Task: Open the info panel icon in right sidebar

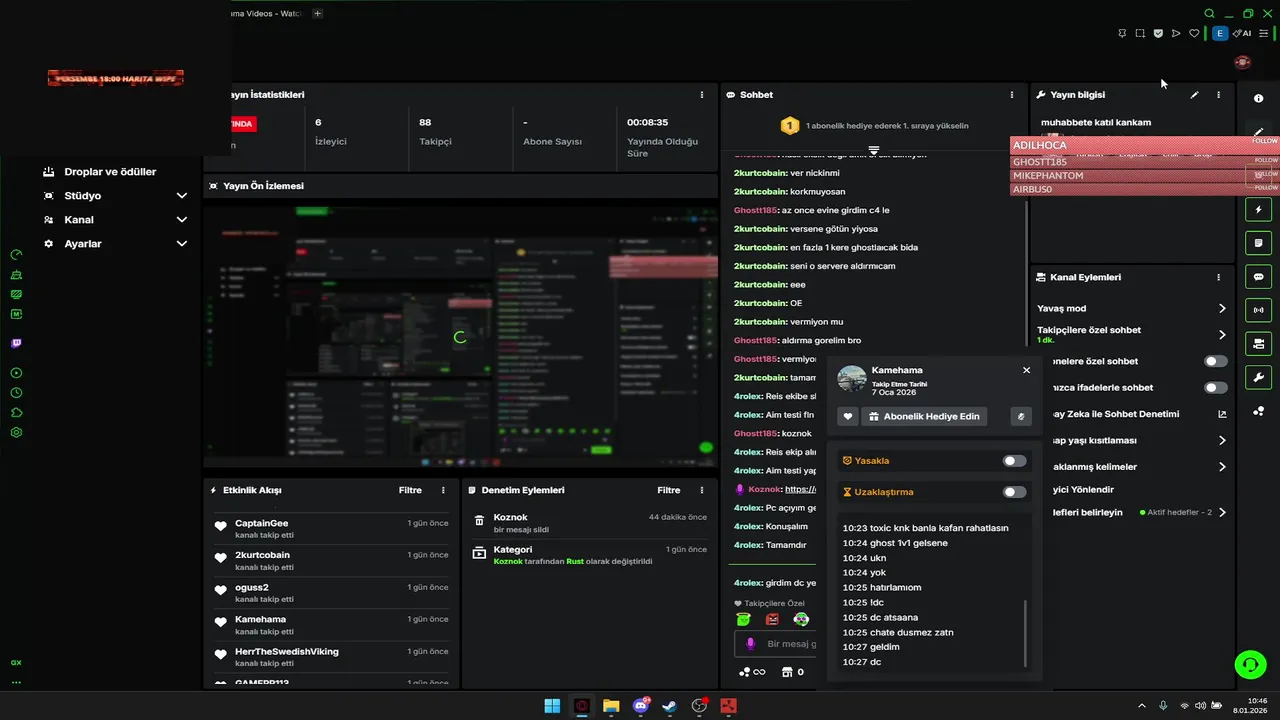Action: [x=1258, y=98]
